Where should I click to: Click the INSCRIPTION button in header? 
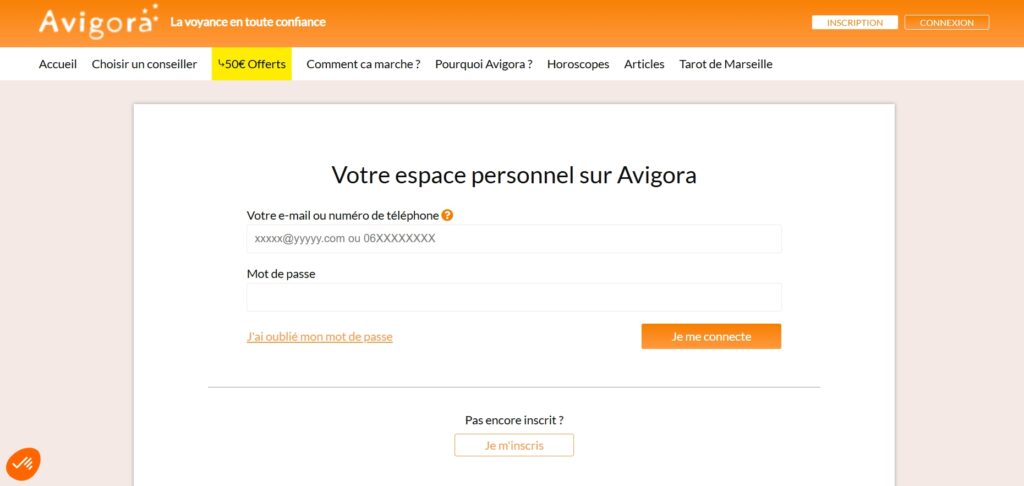(854, 22)
